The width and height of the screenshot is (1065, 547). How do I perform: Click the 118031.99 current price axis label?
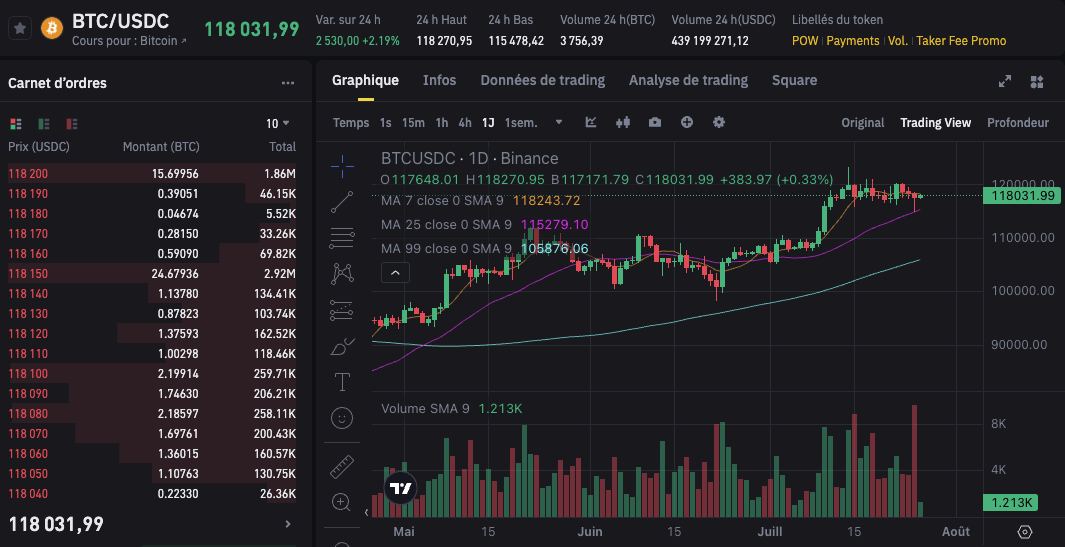(1020, 196)
